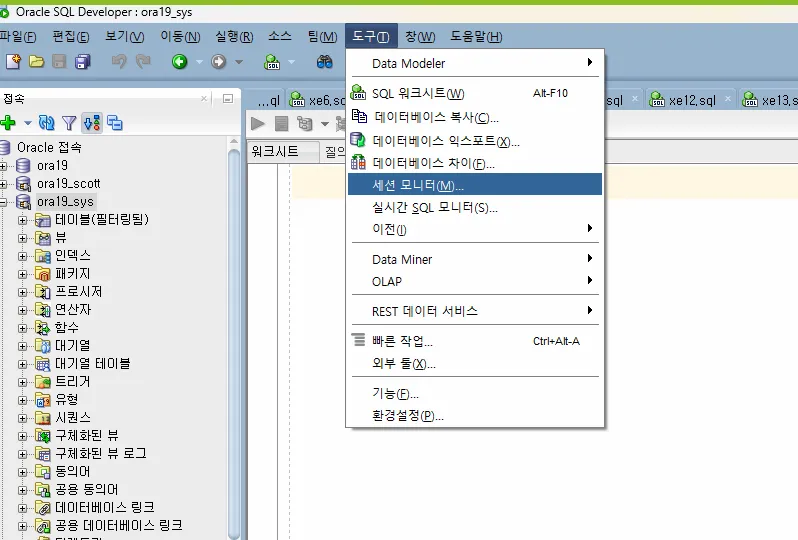The image size is (798, 540).
Task: Open SQL worksheet from main toolbar icon
Action: pos(272,62)
